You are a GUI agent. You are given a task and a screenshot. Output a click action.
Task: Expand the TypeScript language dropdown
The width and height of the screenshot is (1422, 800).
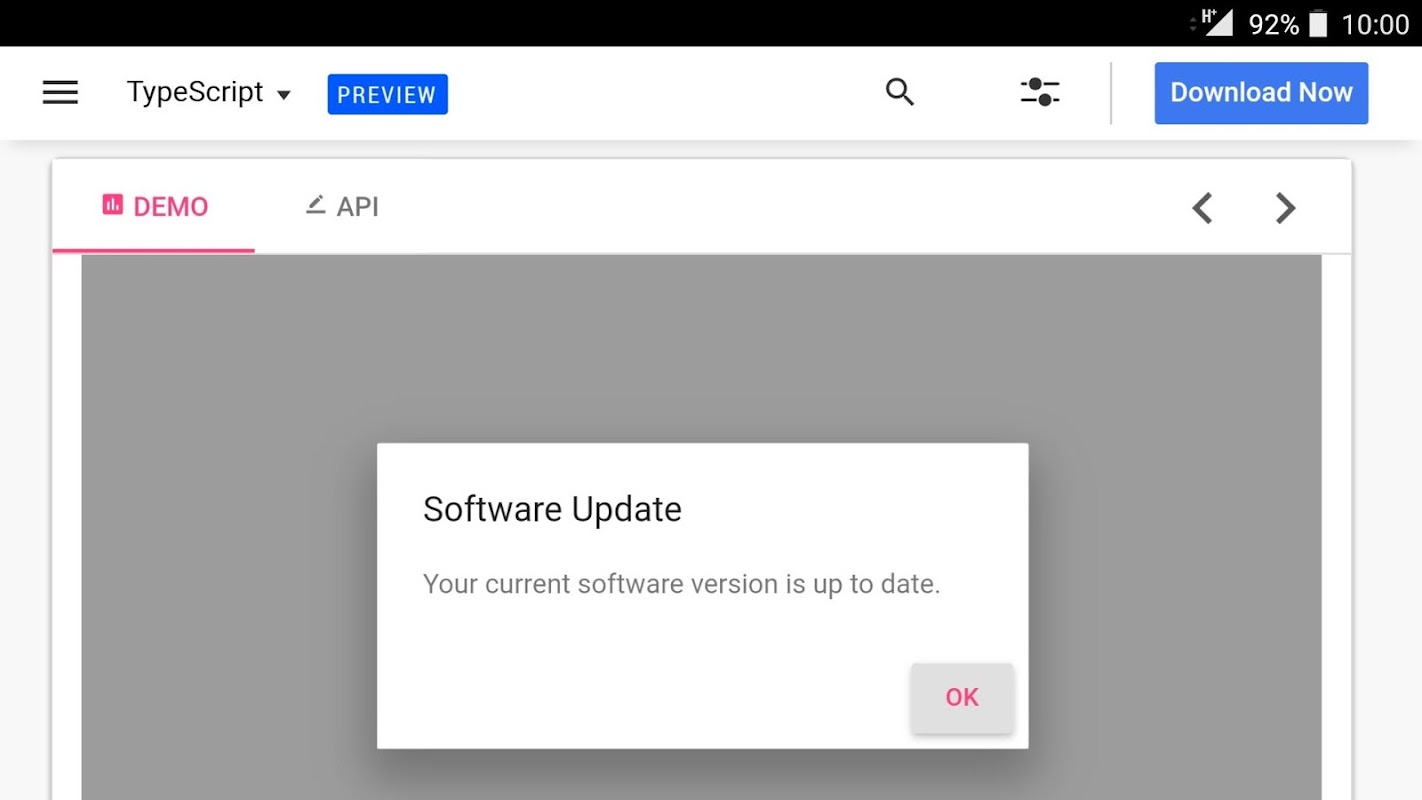coord(208,93)
